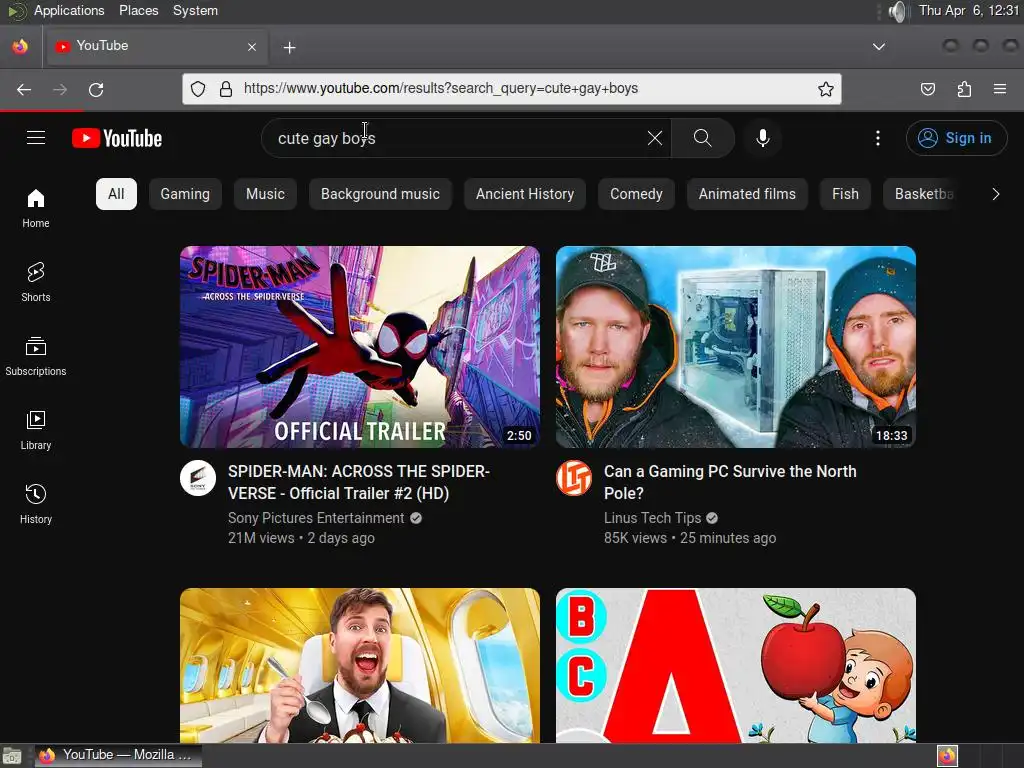Go back with the browser back arrow
The width and height of the screenshot is (1024, 768).
tap(24, 89)
